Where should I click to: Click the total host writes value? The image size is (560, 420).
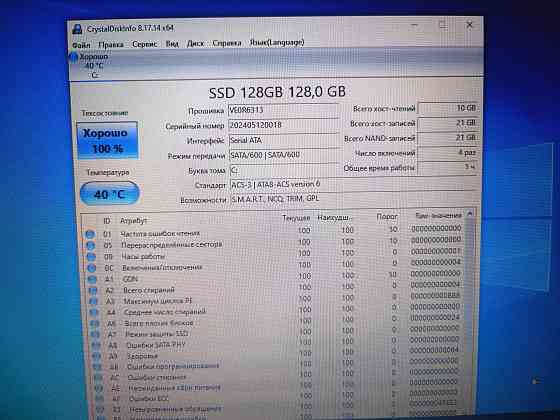(448, 123)
